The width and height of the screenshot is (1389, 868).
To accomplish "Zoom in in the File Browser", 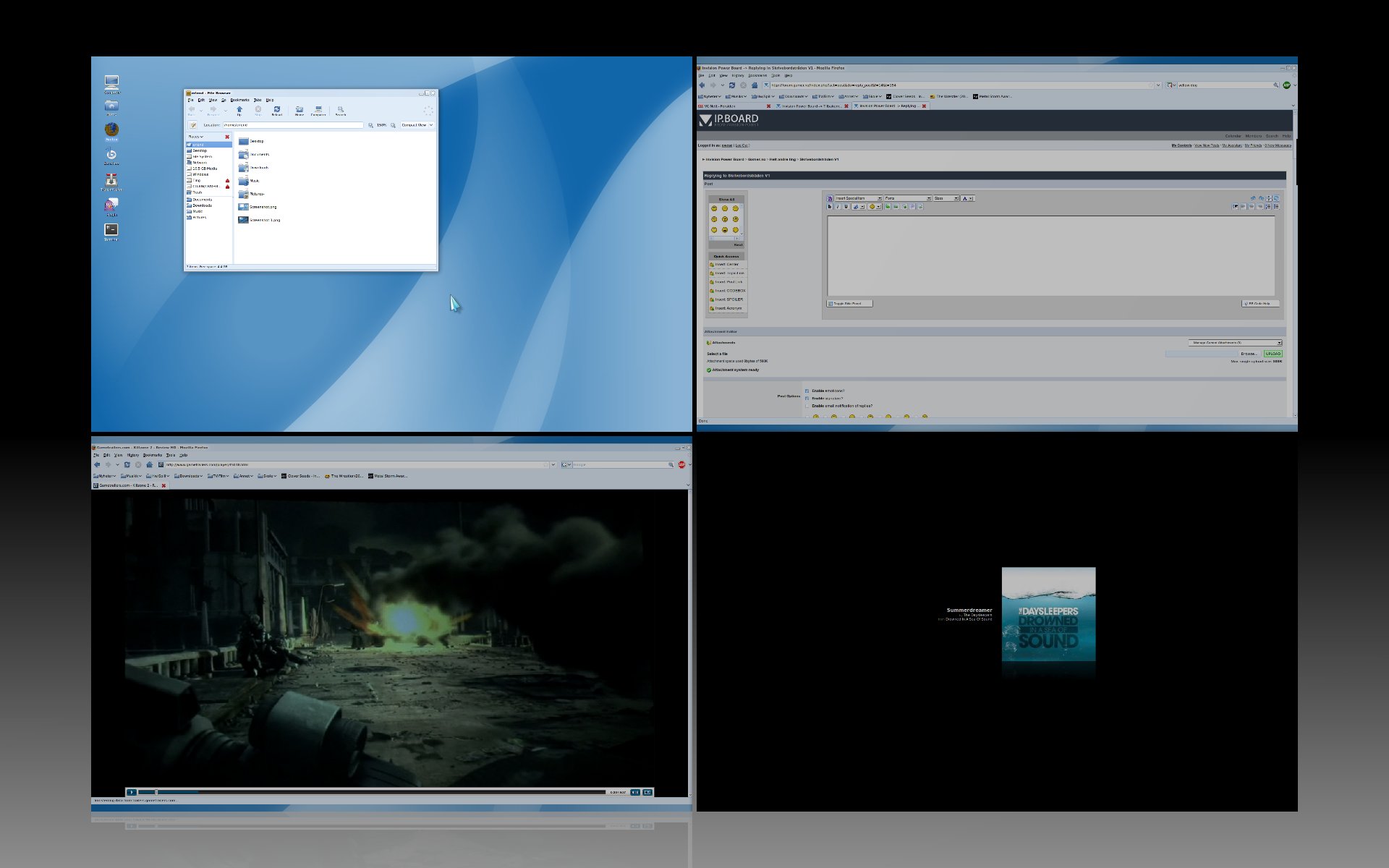I will point(394,125).
